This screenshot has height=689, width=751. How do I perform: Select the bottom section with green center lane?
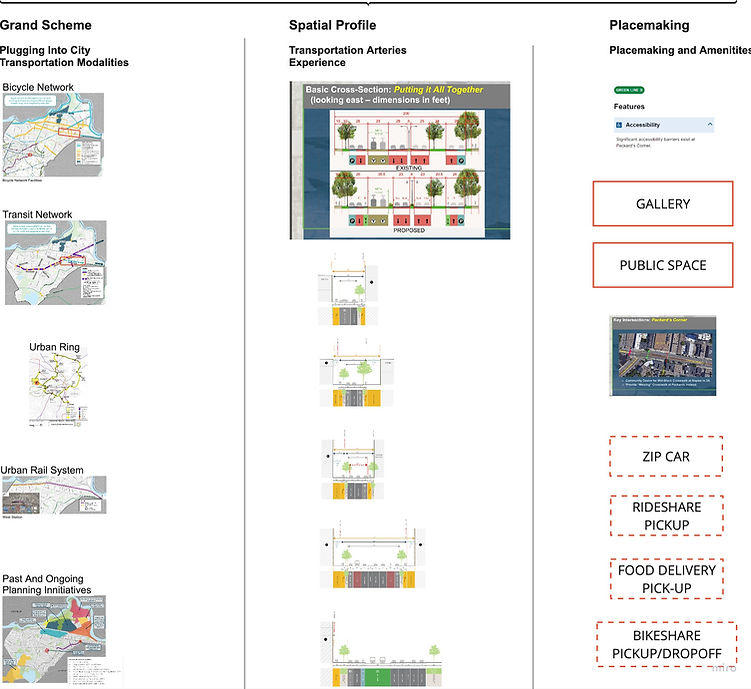click(381, 649)
